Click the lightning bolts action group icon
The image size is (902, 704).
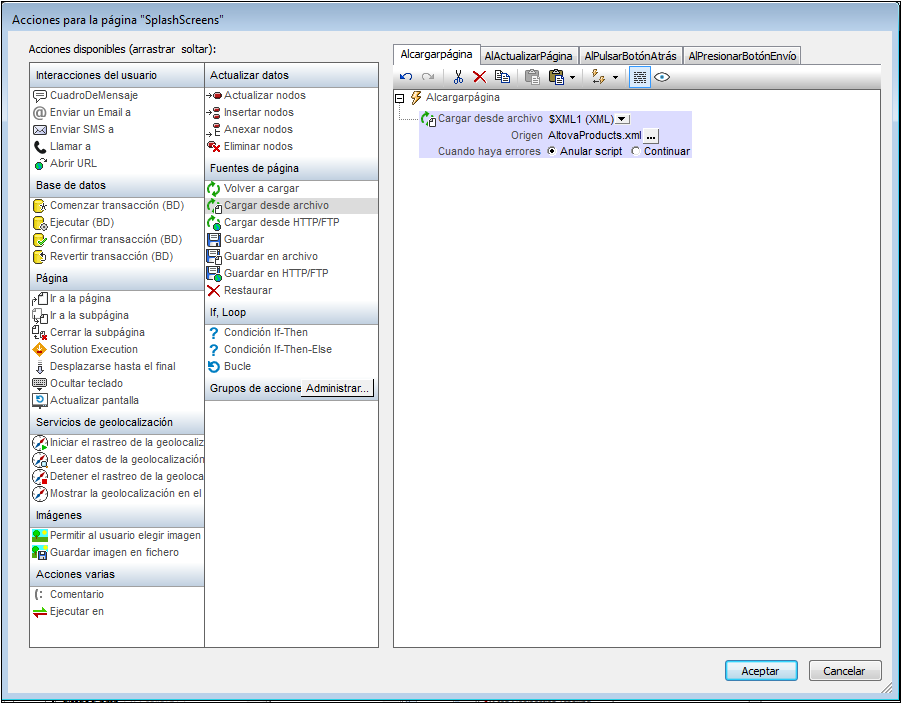(x=598, y=77)
